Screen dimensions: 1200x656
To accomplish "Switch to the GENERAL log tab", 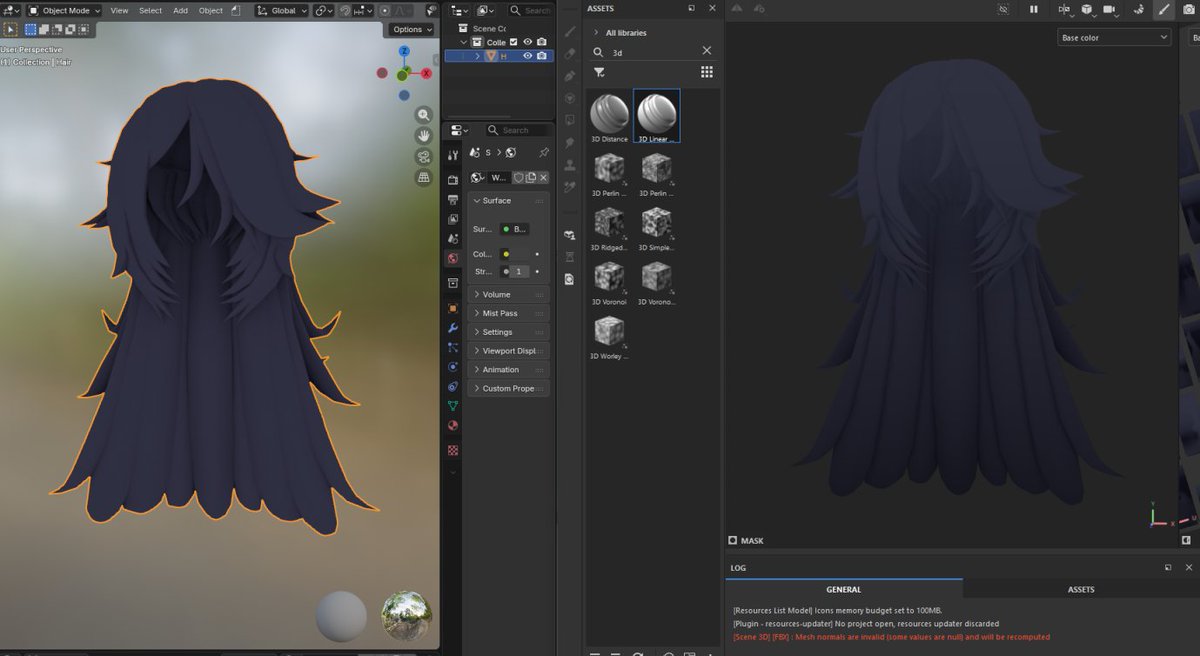I will tap(844, 589).
